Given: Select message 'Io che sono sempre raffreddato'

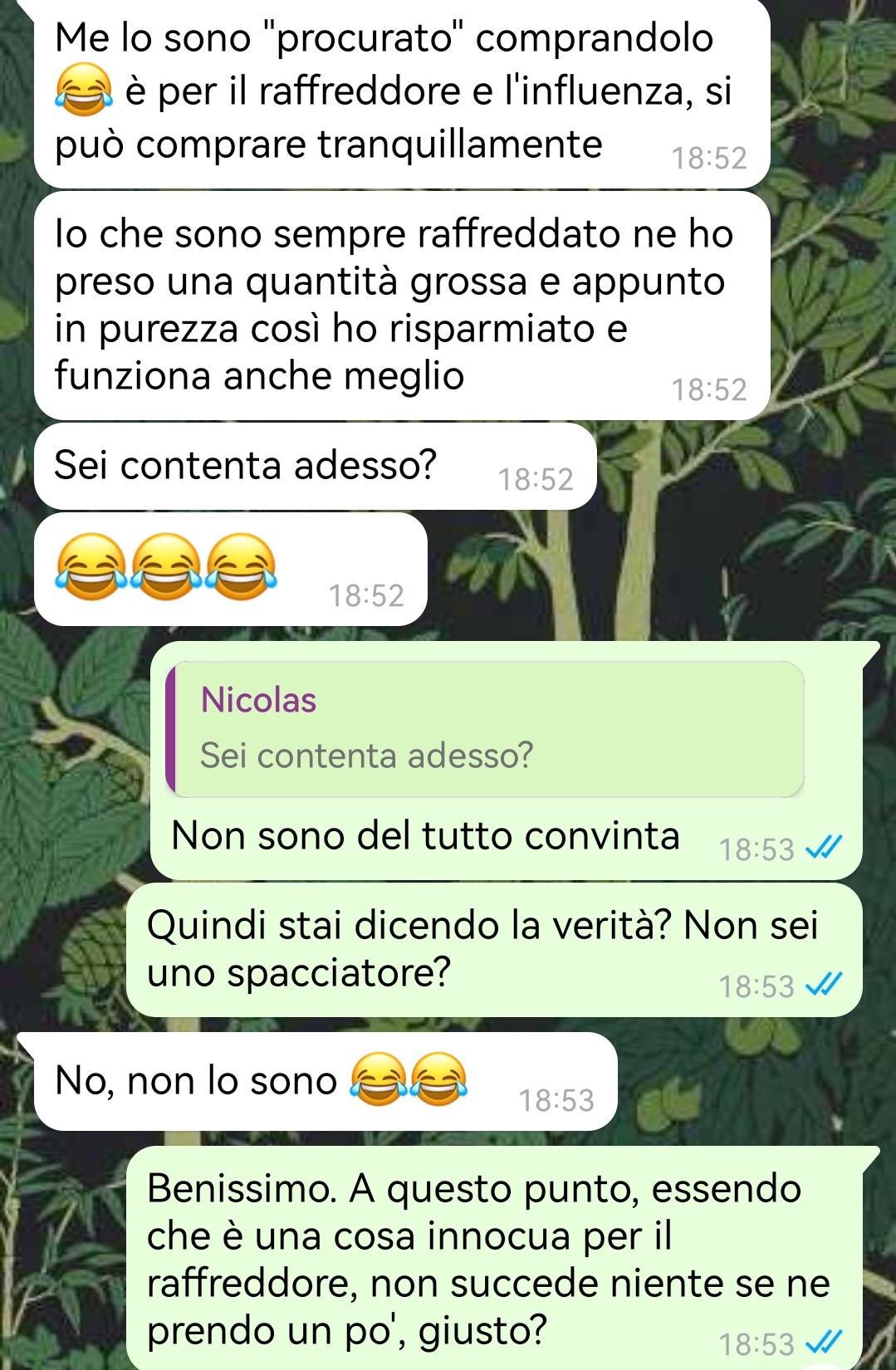Looking at the screenshot, I should tap(402, 306).
